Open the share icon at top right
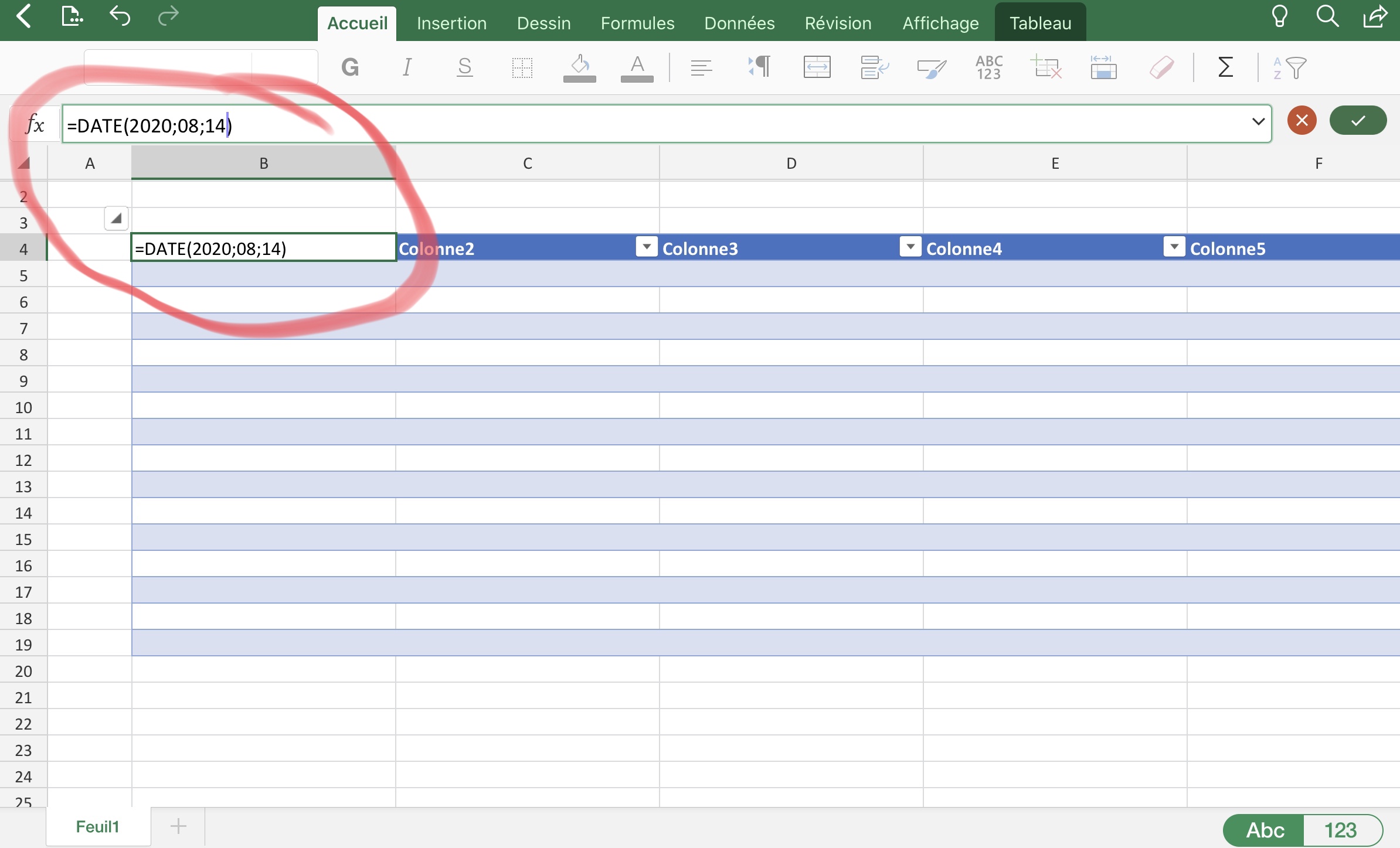The height and width of the screenshot is (848, 1400). (x=1375, y=16)
